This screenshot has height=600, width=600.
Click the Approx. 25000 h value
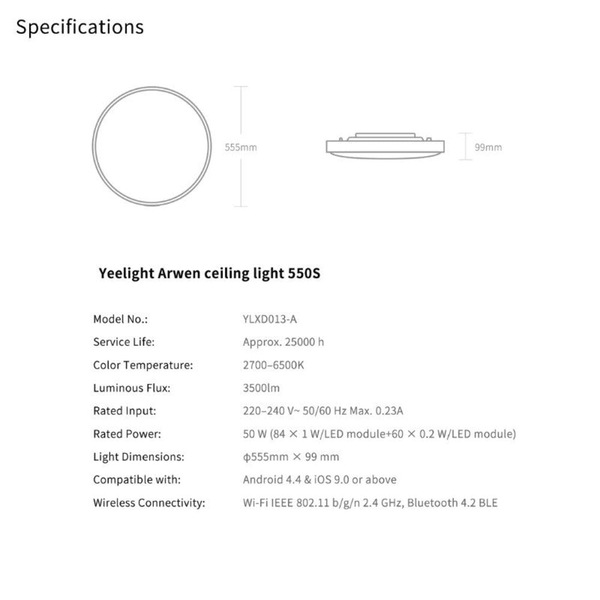tap(283, 342)
